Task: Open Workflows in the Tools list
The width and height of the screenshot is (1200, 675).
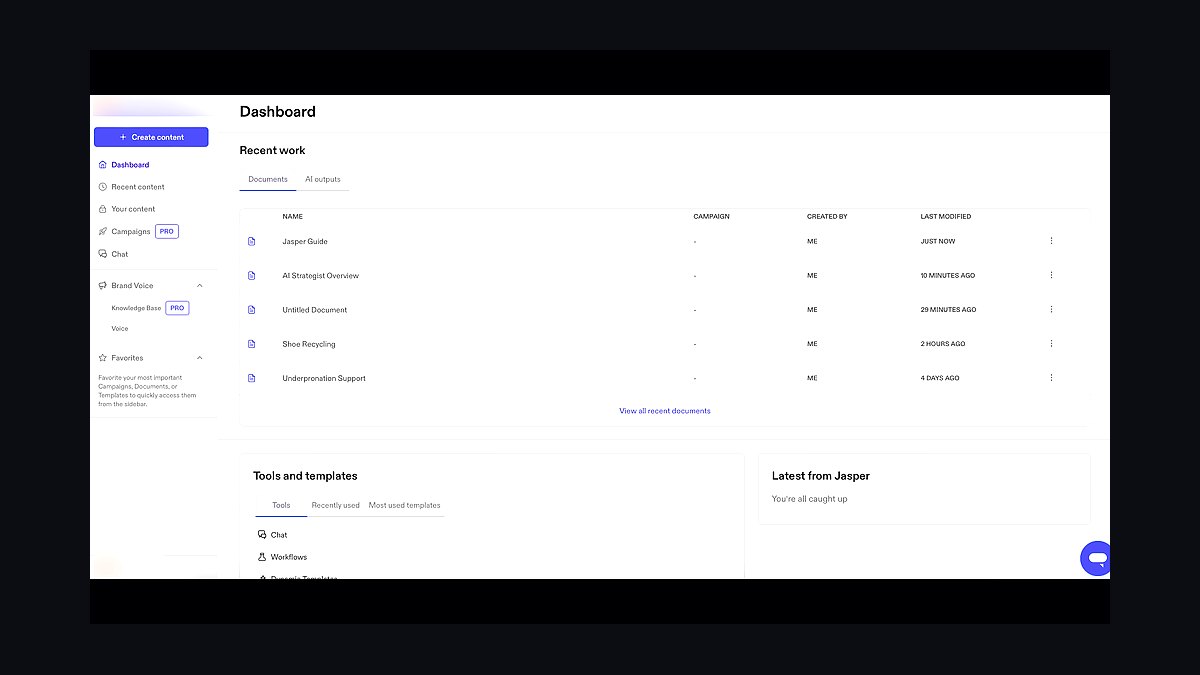Action: tap(289, 557)
